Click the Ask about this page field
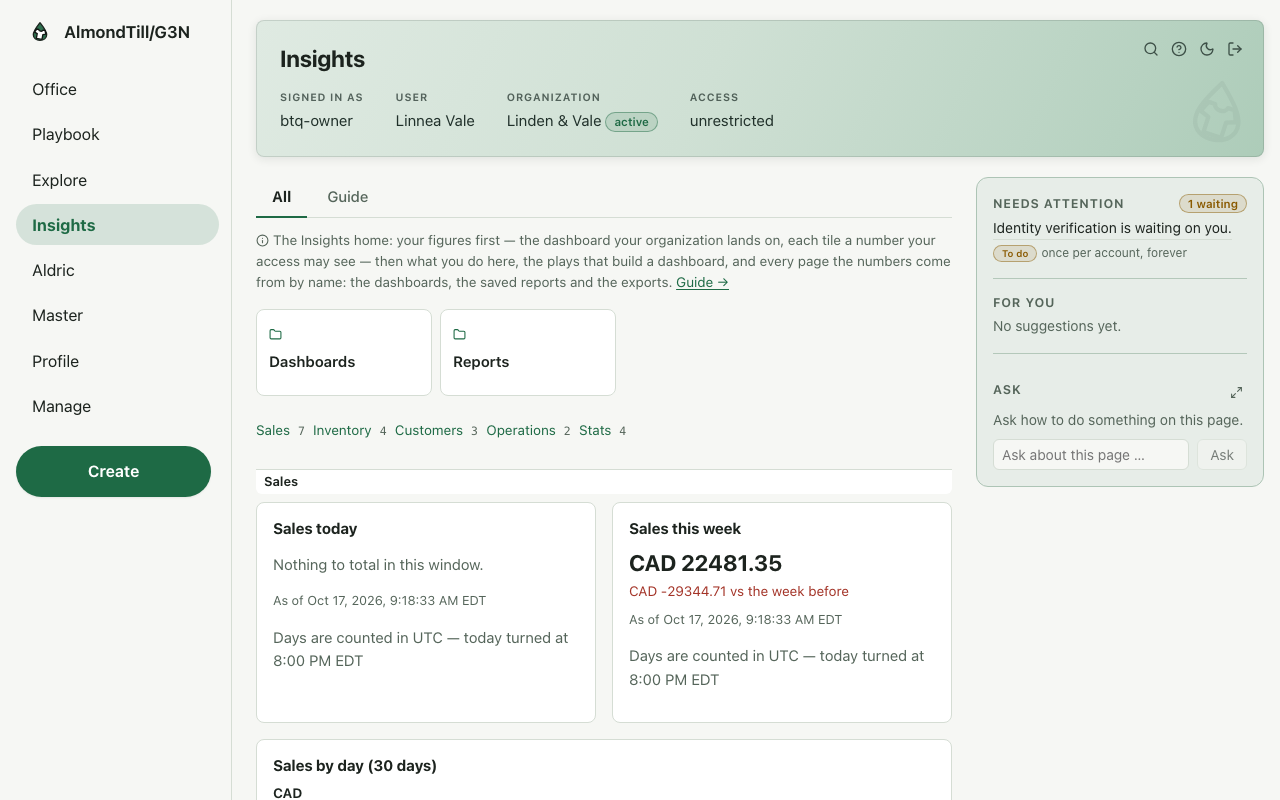Viewport: 1280px width, 800px height. tap(1091, 455)
